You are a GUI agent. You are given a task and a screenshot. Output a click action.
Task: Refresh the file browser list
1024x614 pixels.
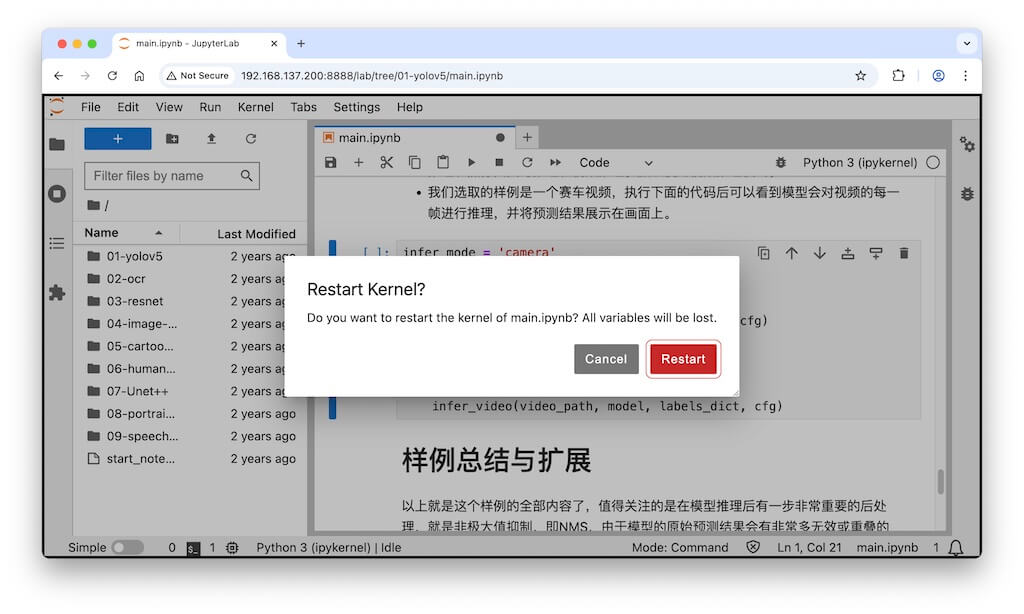click(251, 139)
